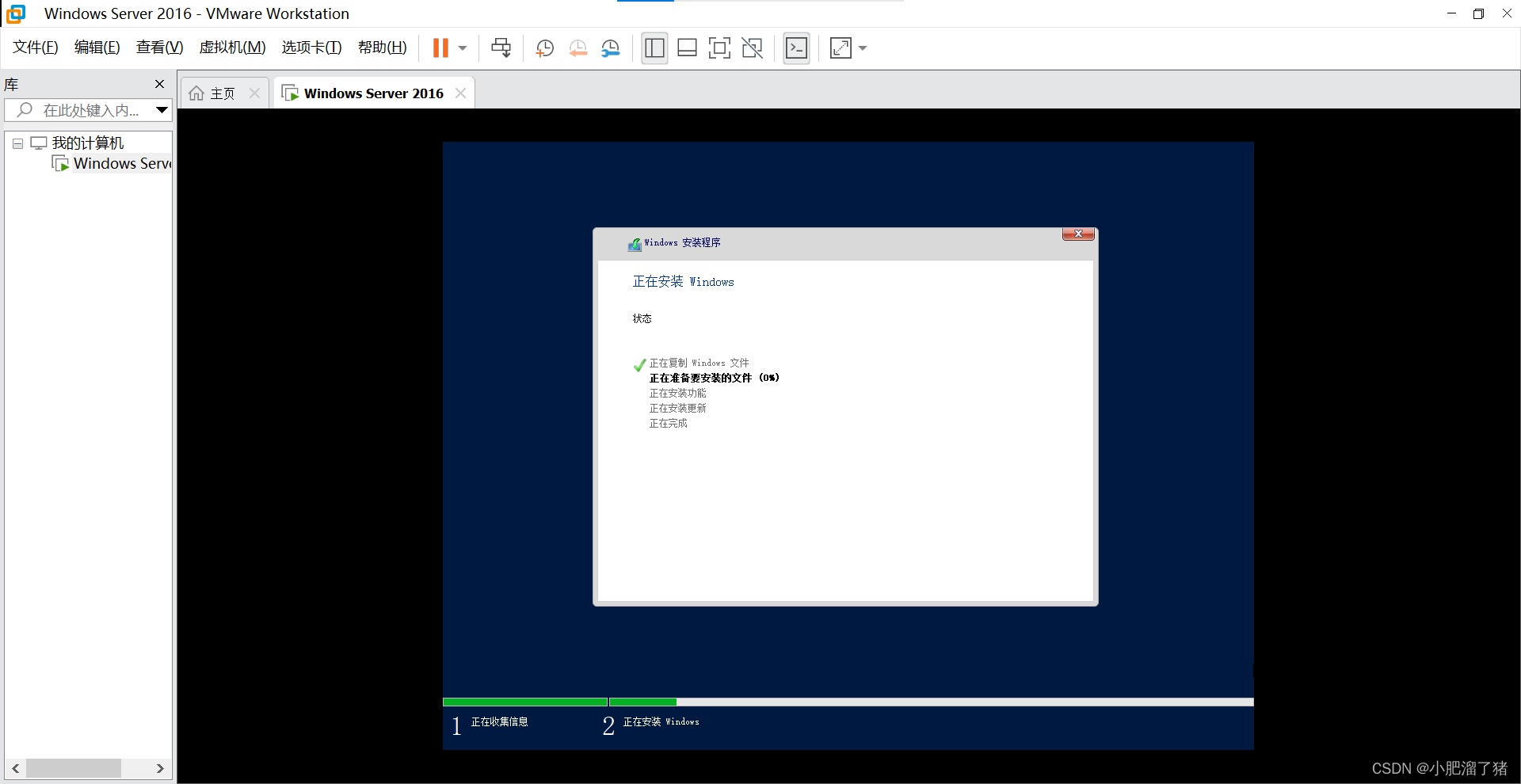This screenshot has height=784, width=1521.
Task: Open the 选项卡(T) menu
Action: (311, 48)
